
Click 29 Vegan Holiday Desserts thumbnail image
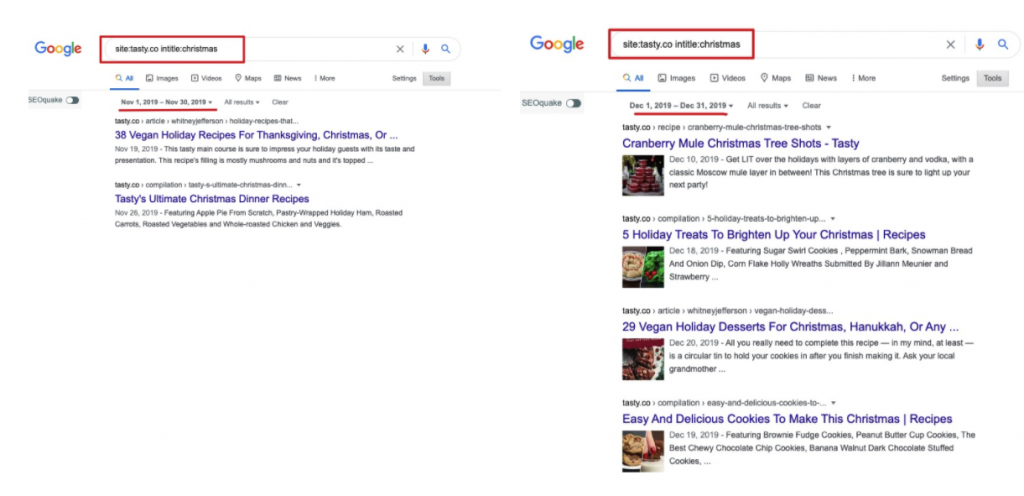pyautogui.click(x=643, y=359)
